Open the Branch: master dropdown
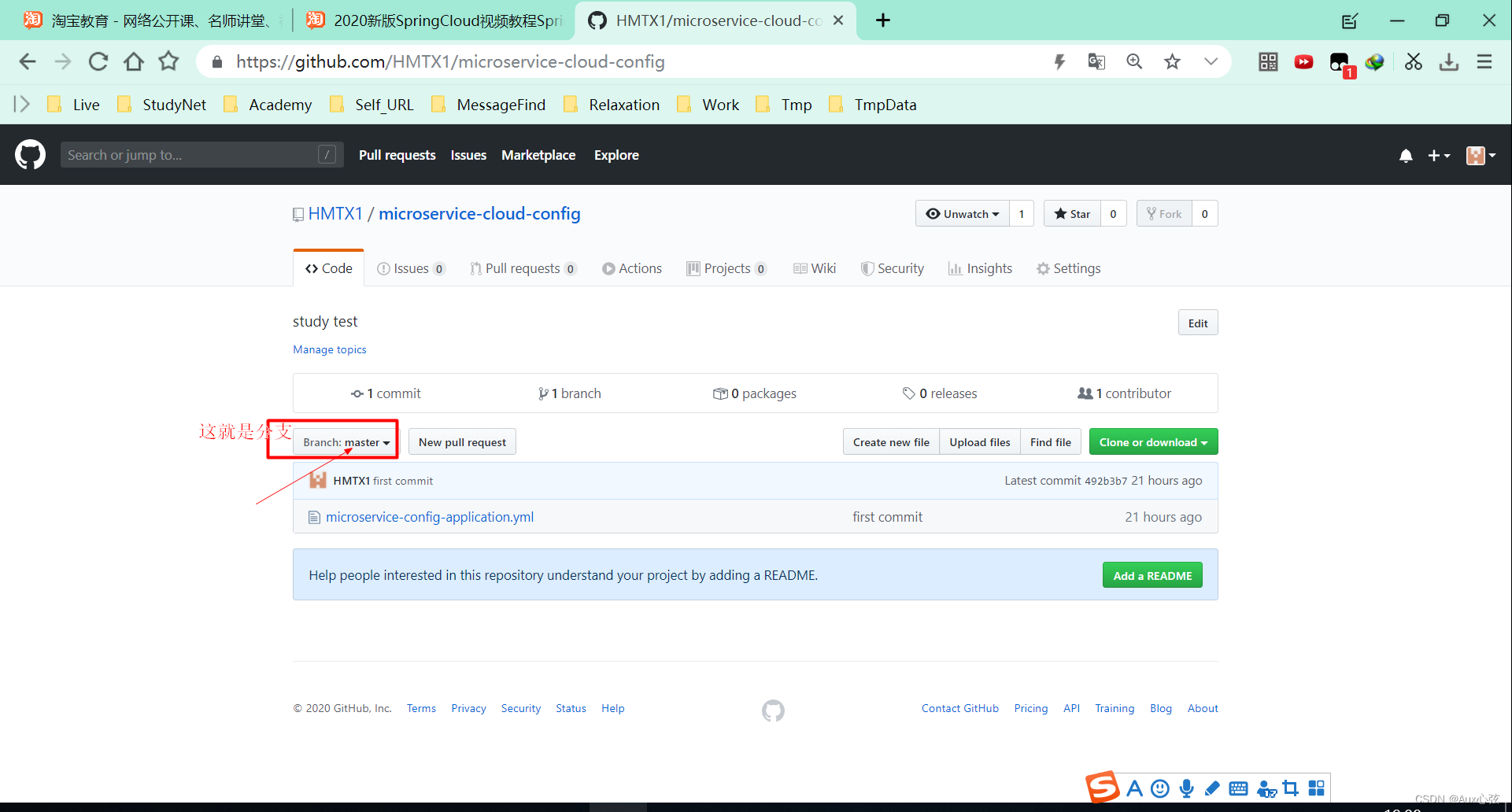 tap(345, 441)
